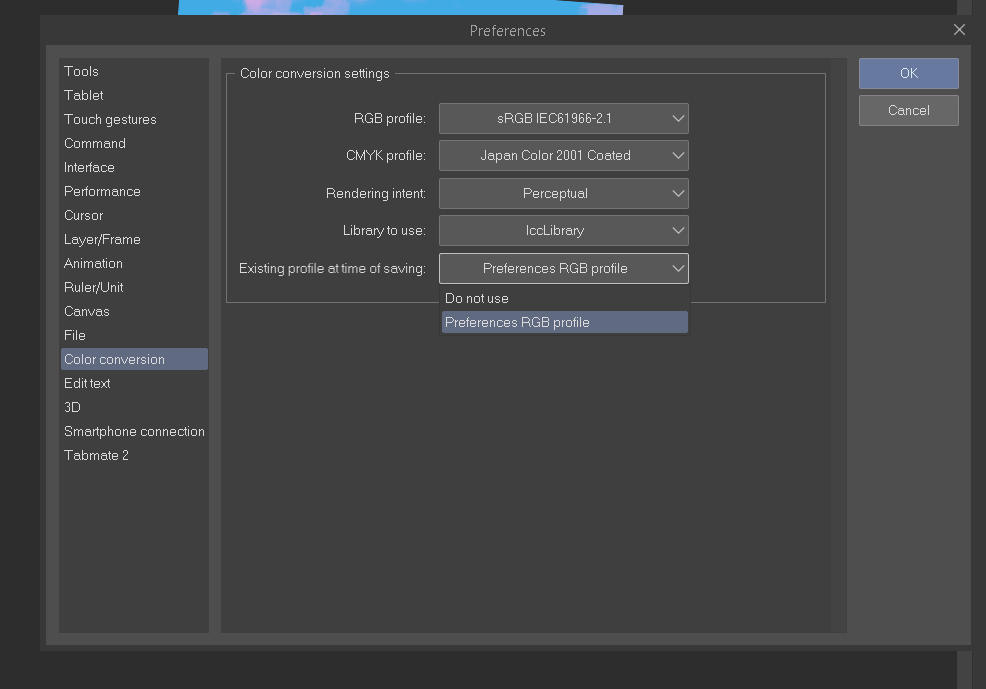Open the RGB profile dropdown

563,118
